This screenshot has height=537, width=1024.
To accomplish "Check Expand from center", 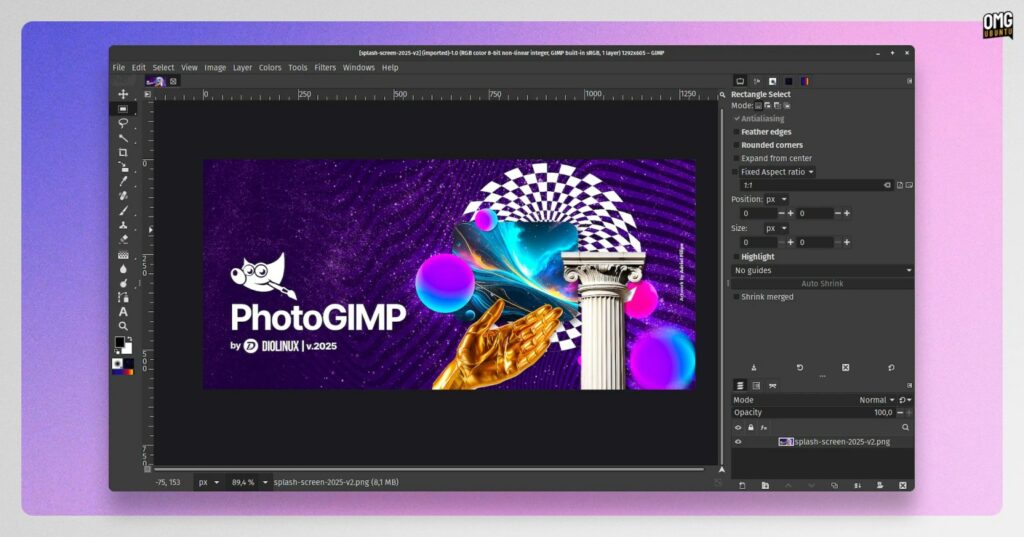I will (x=737, y=158).
